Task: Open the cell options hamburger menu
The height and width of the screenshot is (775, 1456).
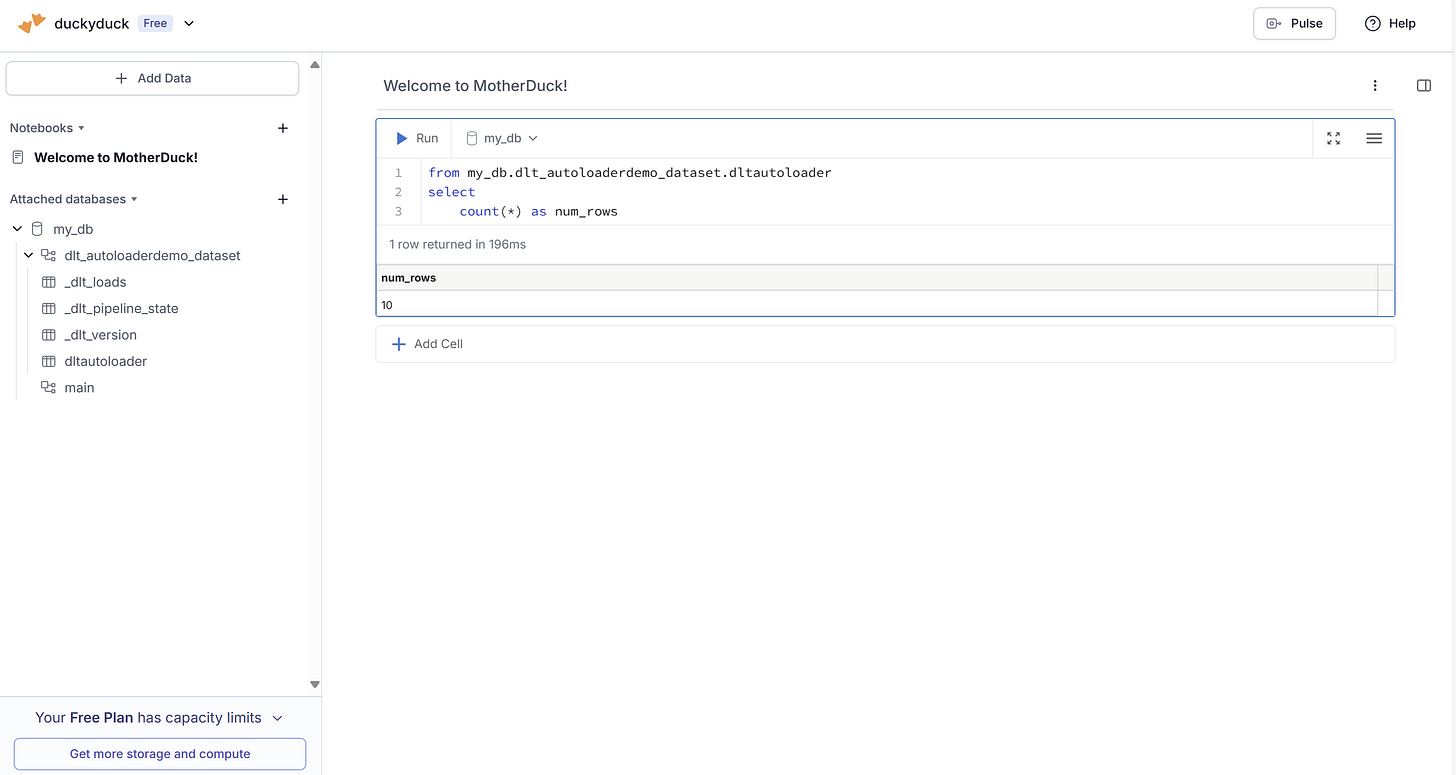Action: tap(1374, 138)
